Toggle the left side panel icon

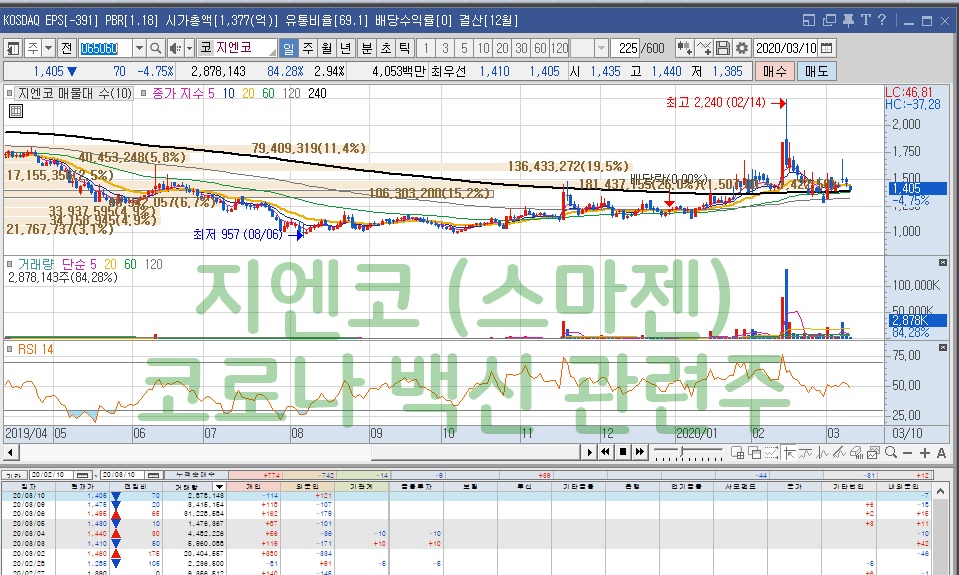tap(13, 48)
